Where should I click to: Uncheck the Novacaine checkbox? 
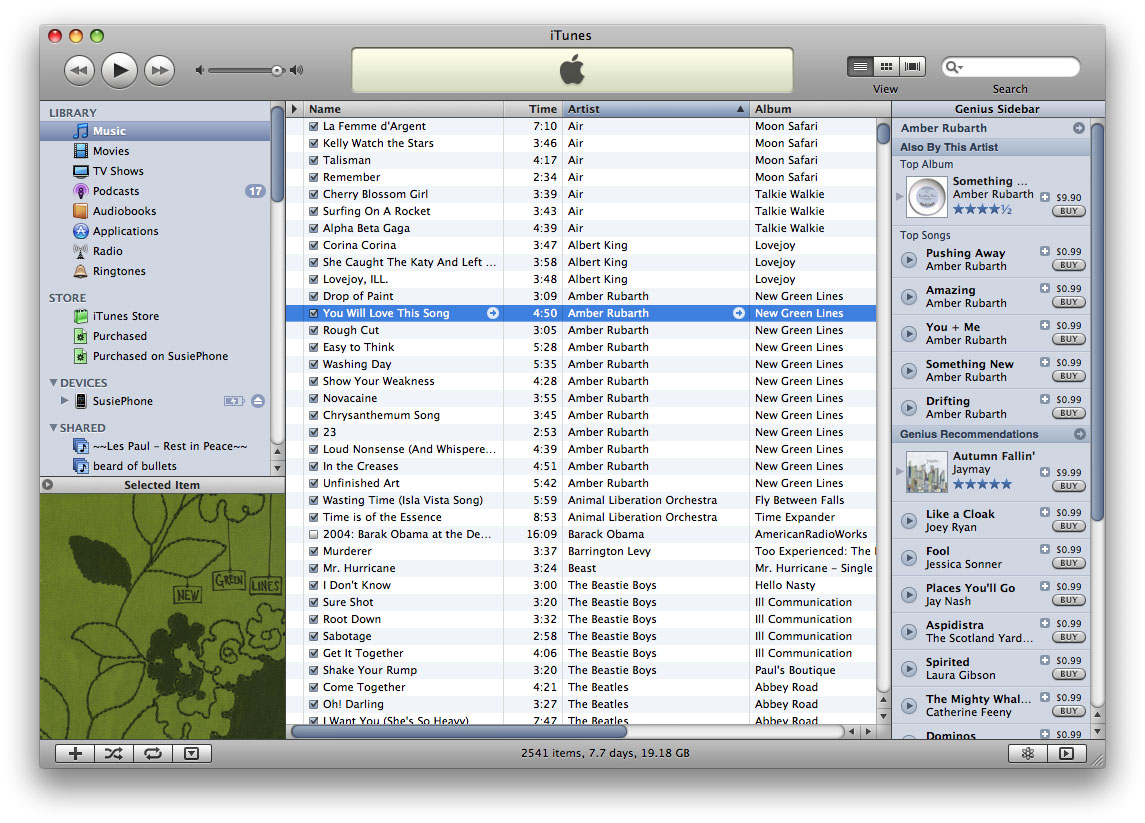[x=313, y=398]
